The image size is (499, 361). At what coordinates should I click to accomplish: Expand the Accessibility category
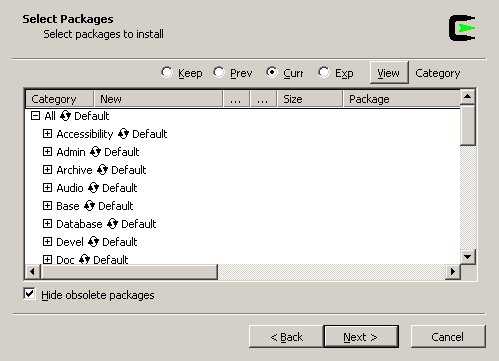tap(47, 134)
